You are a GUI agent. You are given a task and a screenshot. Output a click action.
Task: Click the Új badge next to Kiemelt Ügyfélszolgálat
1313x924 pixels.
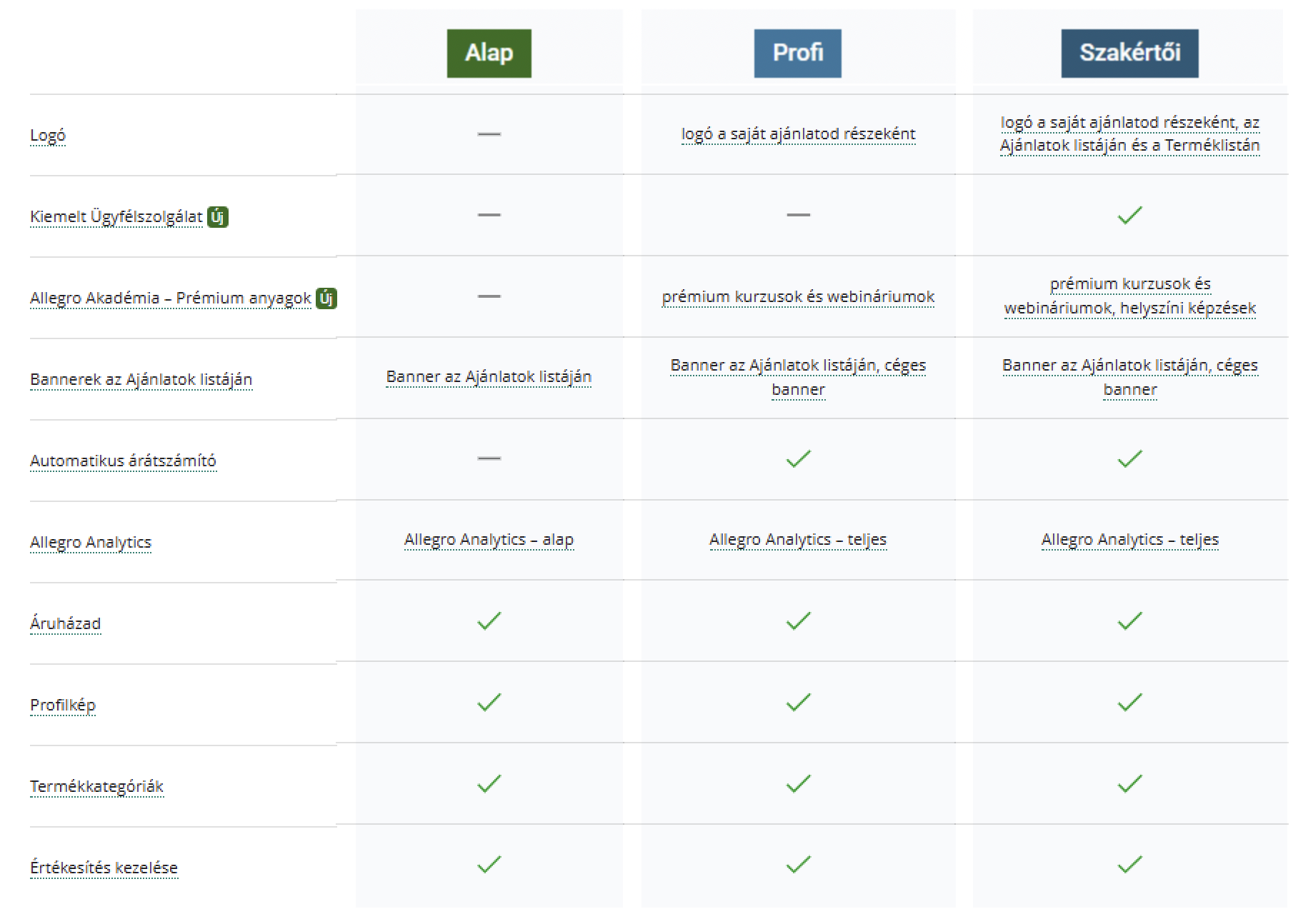coord(218,216)
